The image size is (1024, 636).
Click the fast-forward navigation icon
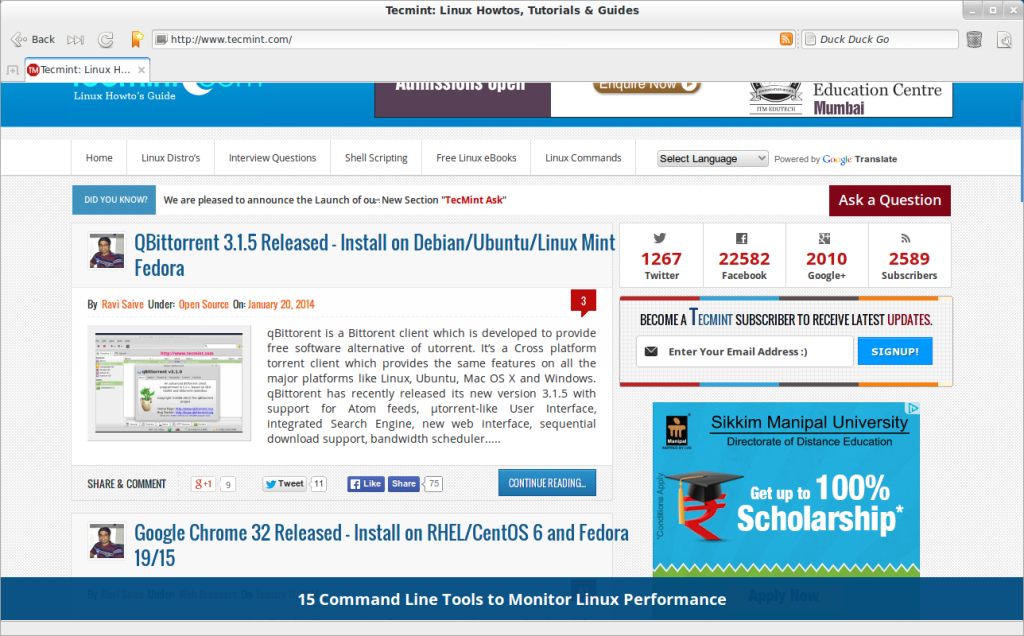[x=75, y=39]
